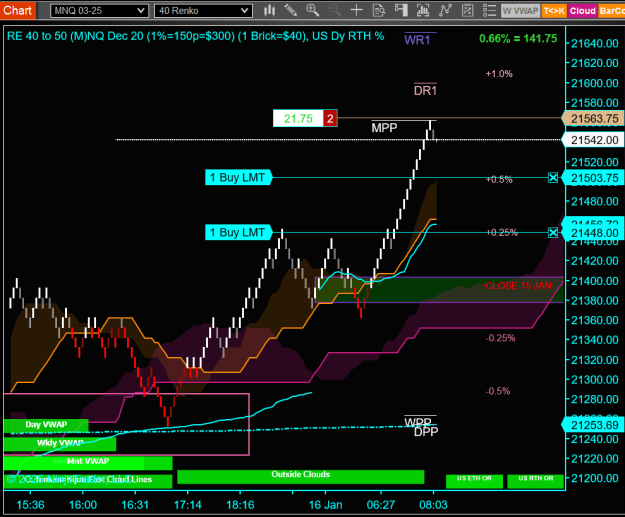Open the chart properties list icon
Image resolution: width=625 pixels, height=517 pixels.
point(489,11)
